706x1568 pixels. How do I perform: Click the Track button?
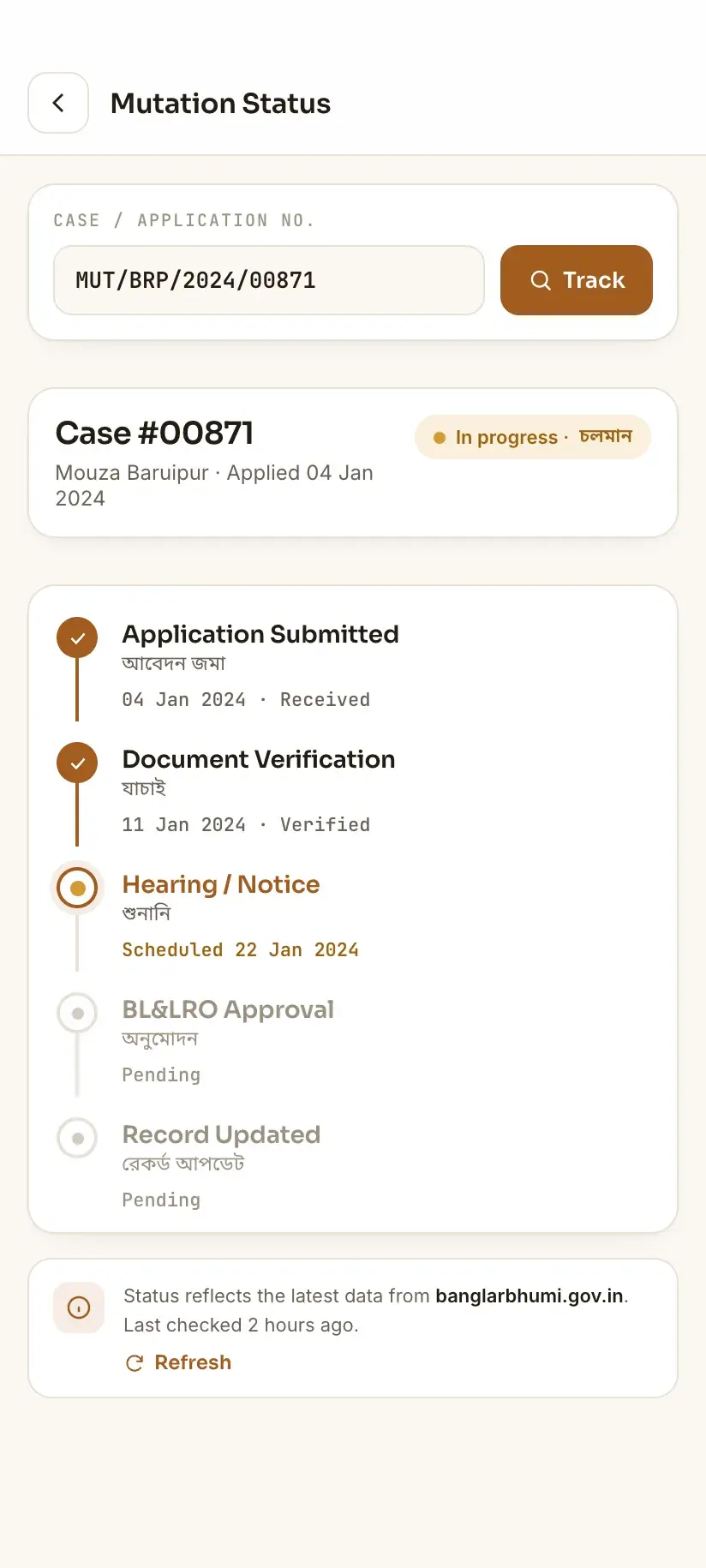tap(577, 280)
